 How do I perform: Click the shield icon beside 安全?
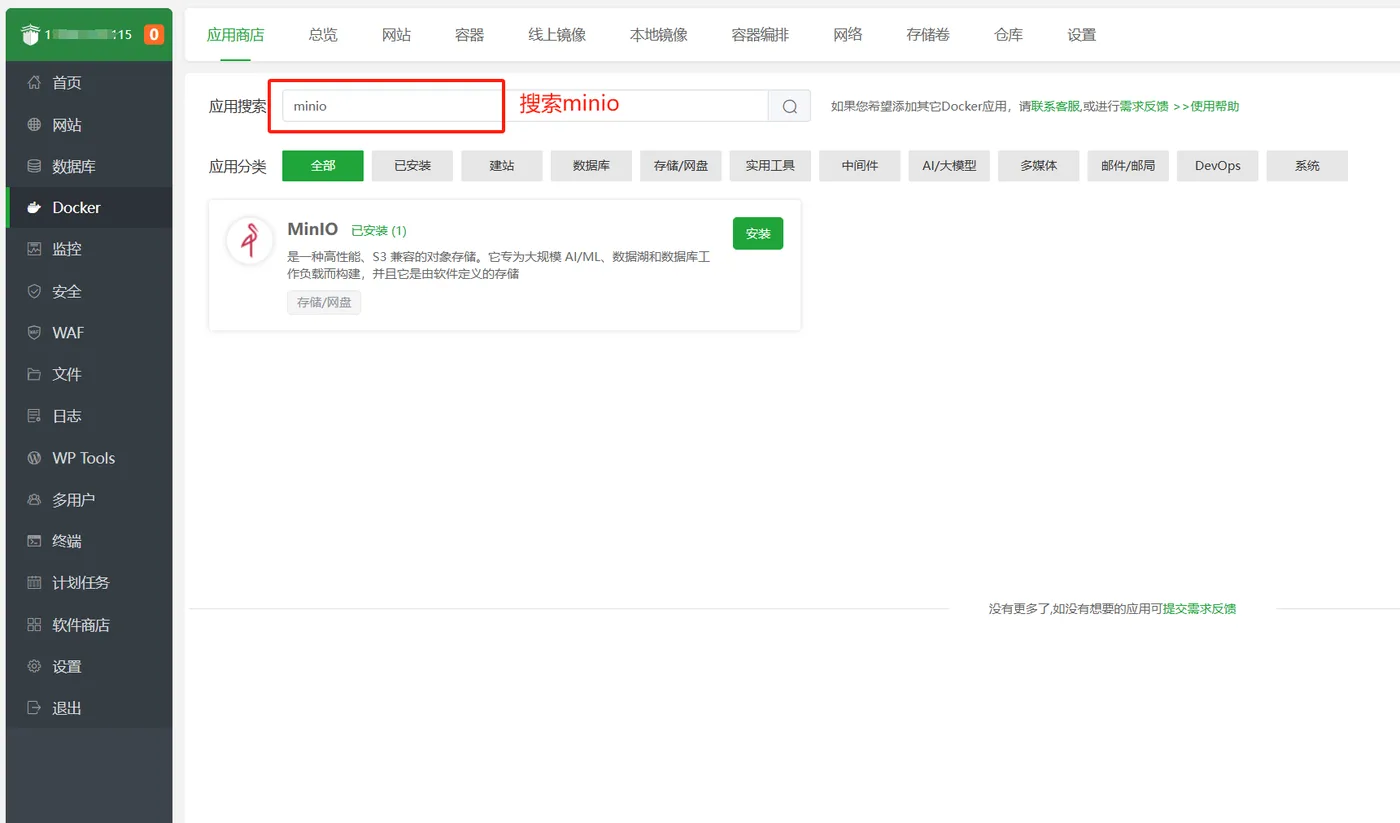tap(34, 291)
